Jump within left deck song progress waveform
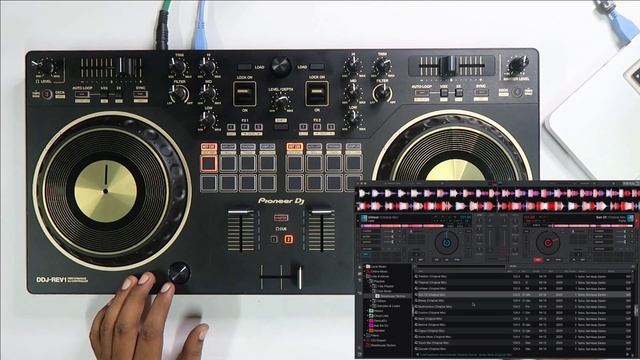 click(x=402, y=225)
